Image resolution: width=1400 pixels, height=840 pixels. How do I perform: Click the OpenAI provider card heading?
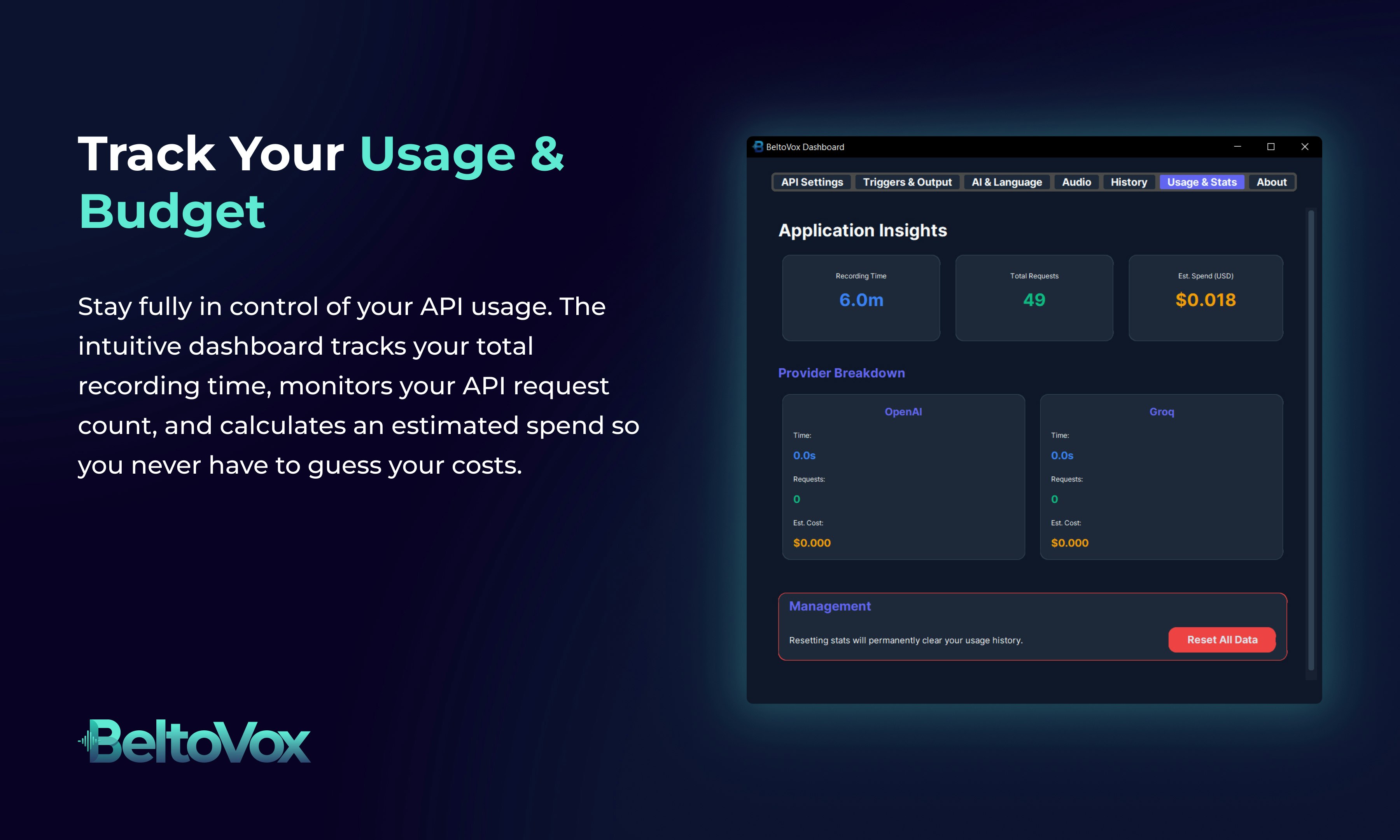[903, 412]
